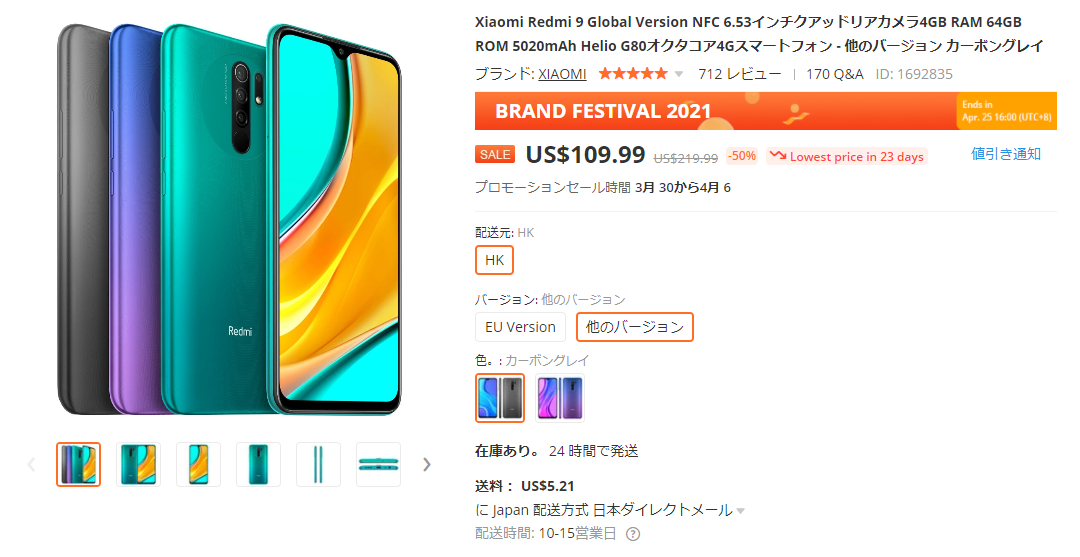Choose the carbon gray color swatch
This screenshot has width=1080, height=557.
pos(500,398)
